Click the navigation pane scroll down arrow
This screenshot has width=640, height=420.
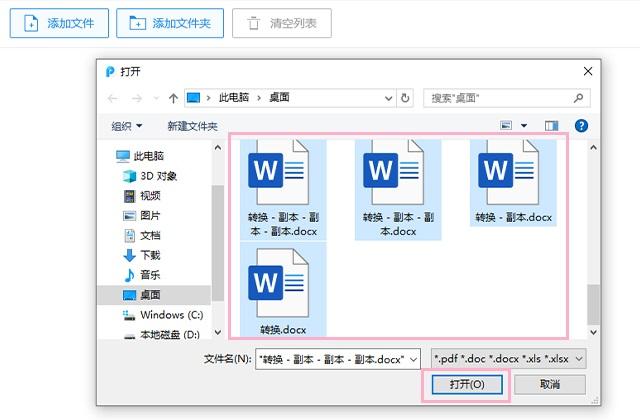coord(218,332)
